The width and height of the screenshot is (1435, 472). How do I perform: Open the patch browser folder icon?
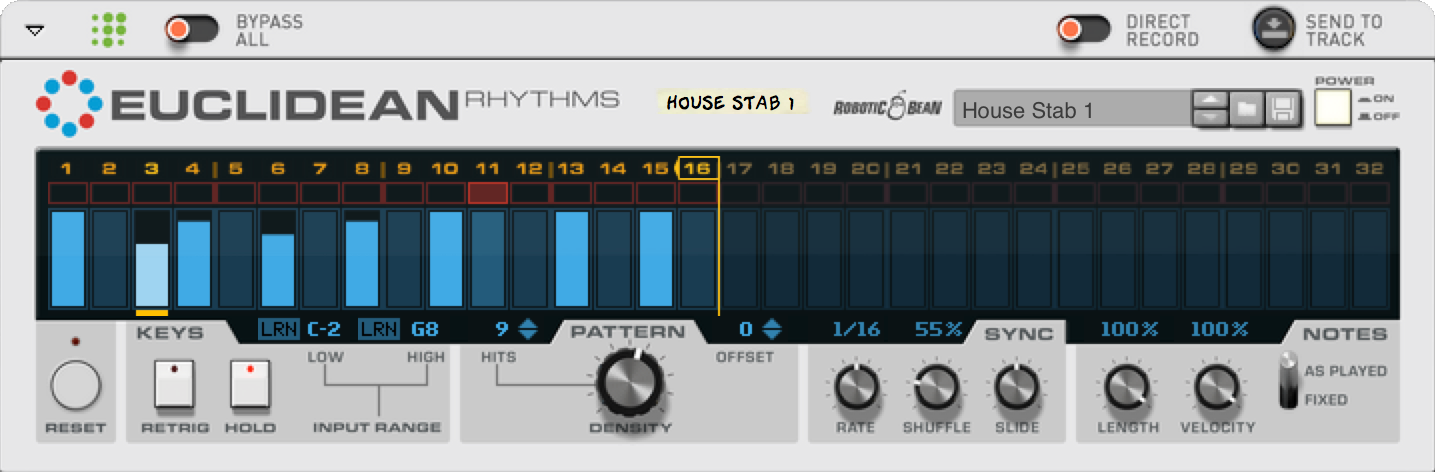tap(1246, 109)
